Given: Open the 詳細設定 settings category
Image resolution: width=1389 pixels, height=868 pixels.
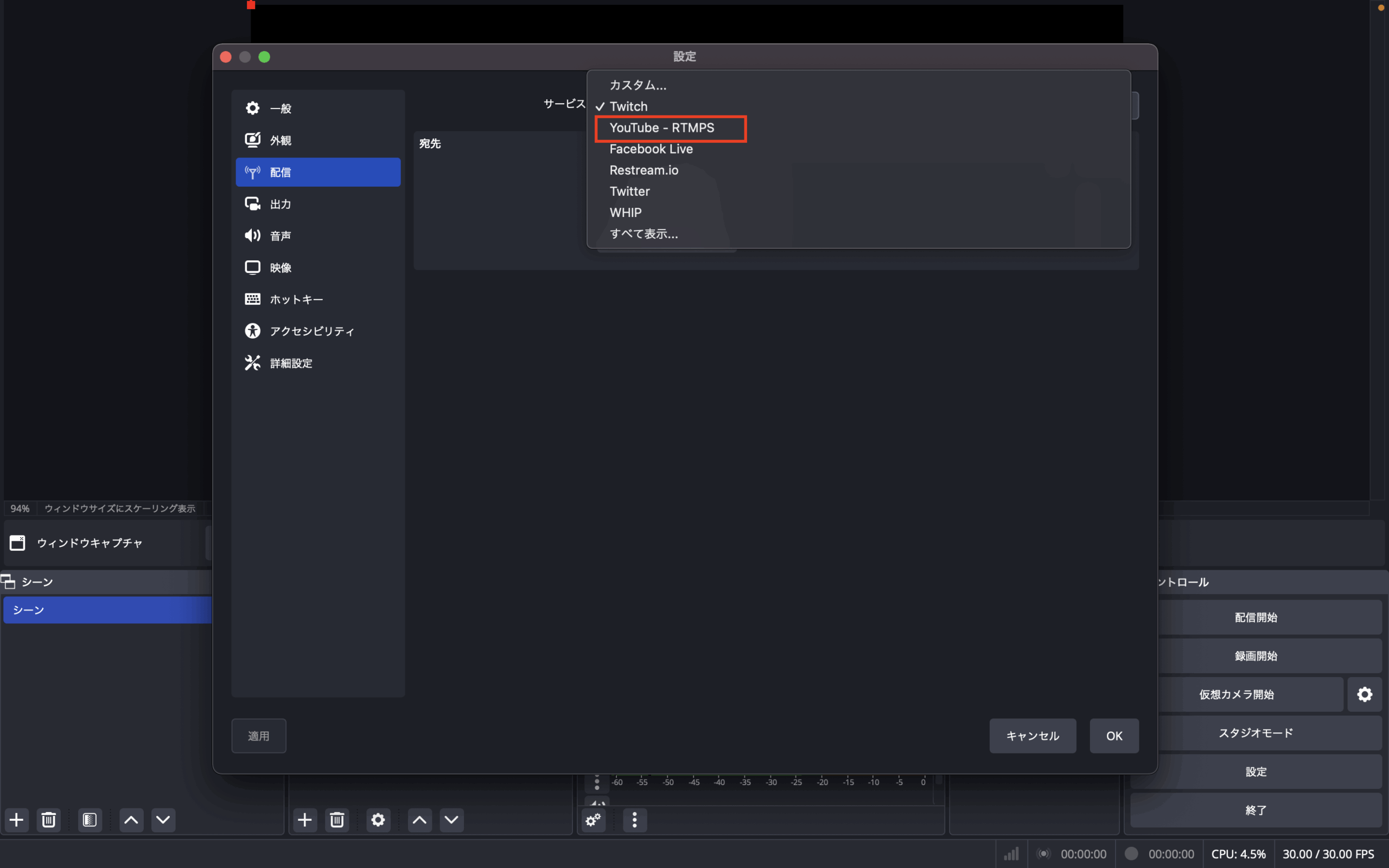Looking at the screenshot, I should (x=318, y=363).
